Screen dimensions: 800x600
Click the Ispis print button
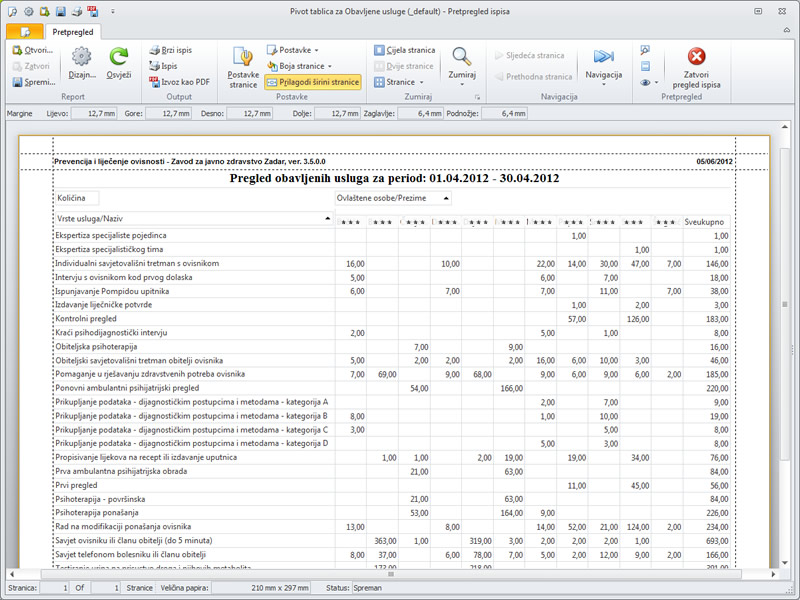(163, 66)
